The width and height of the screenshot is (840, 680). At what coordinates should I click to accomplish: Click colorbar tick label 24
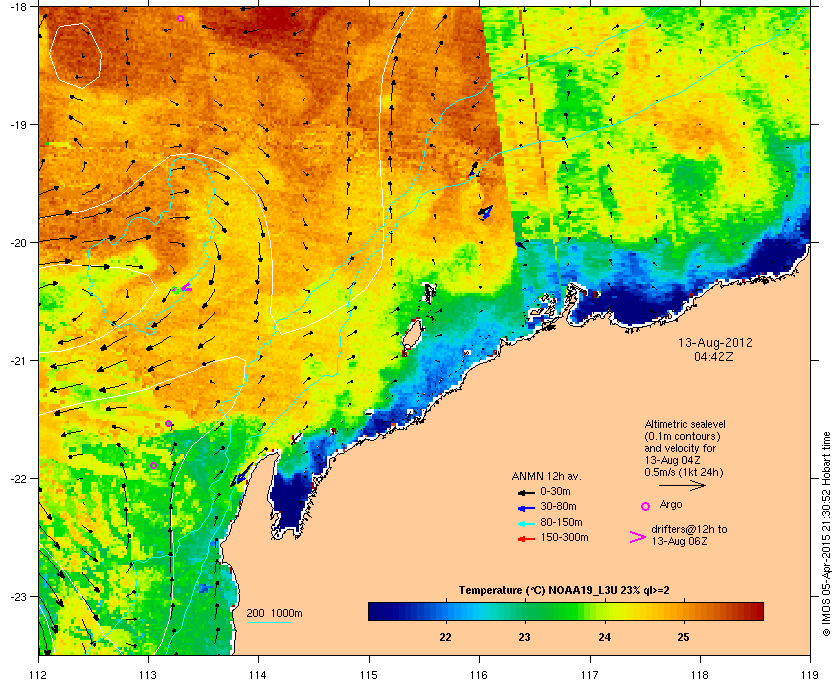point(604,637)
